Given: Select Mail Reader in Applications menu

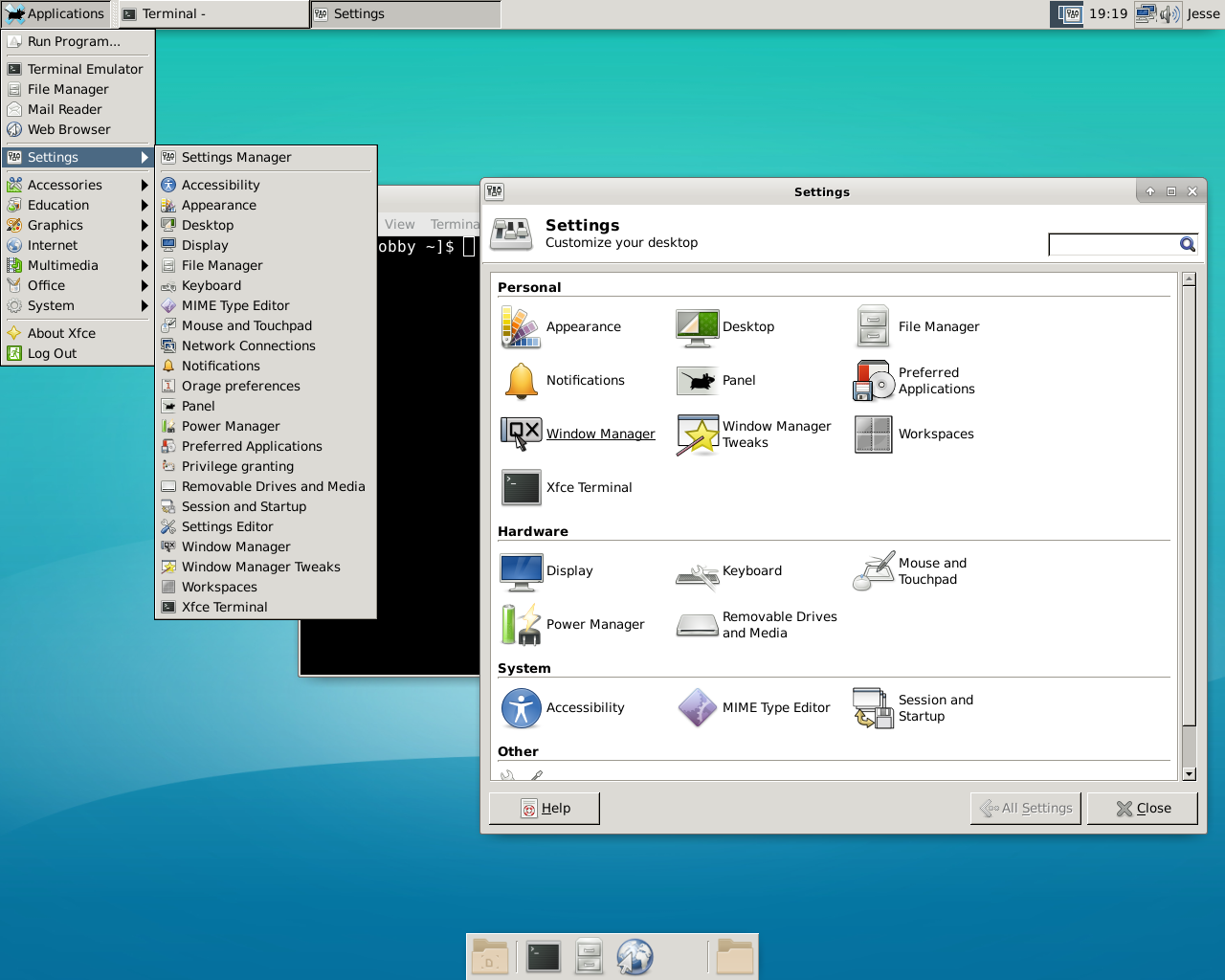Looking at the screenshot, I should tap(78, 109).
